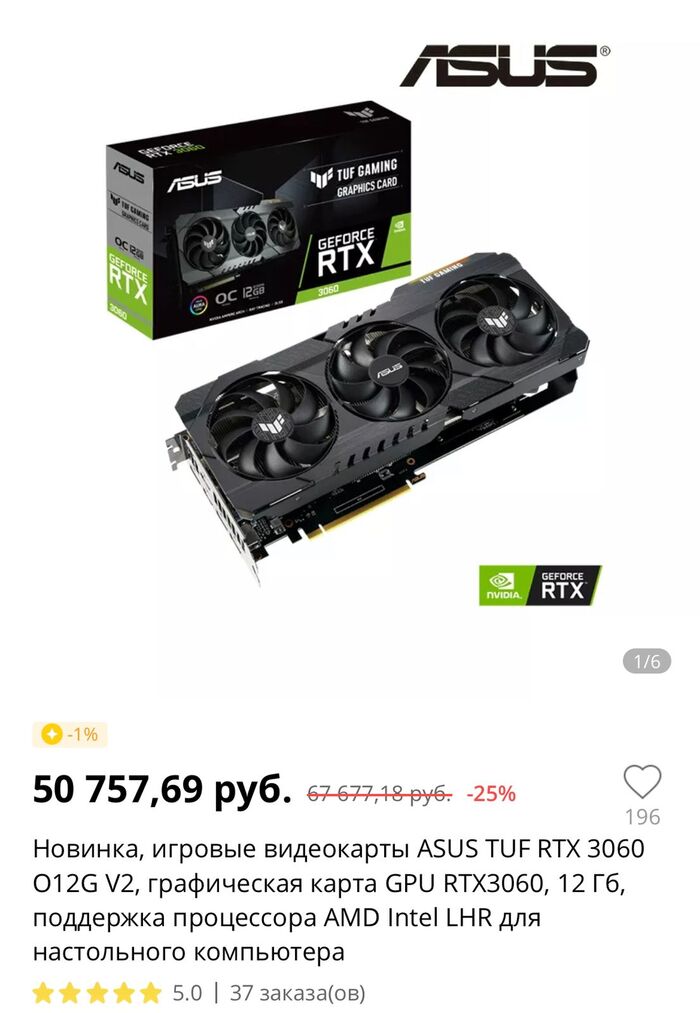Open the 37 заказа(ов) orders link
Viewport: 700px width, 1013px height.
[x=298, y=993]
